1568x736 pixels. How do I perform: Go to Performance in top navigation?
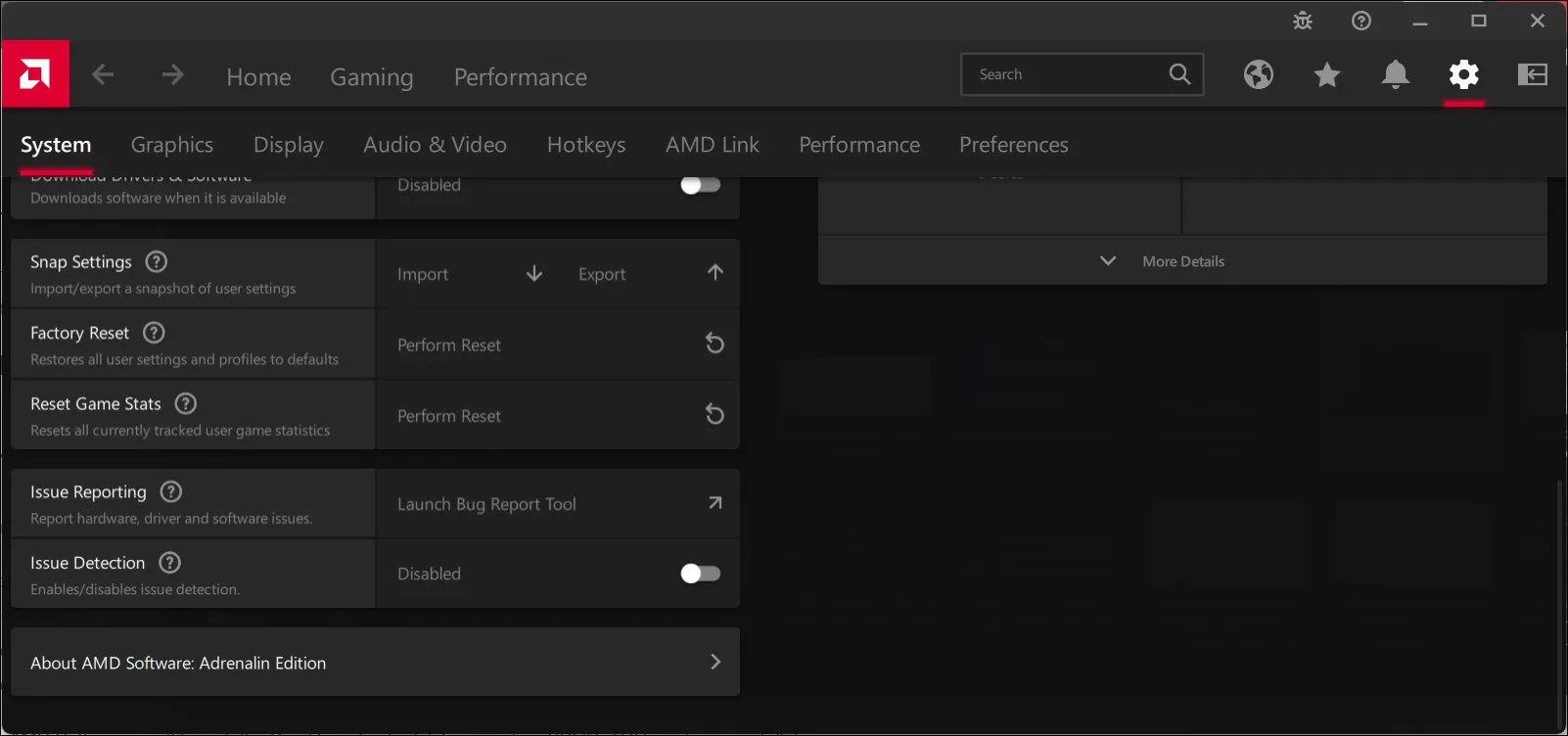521,76
